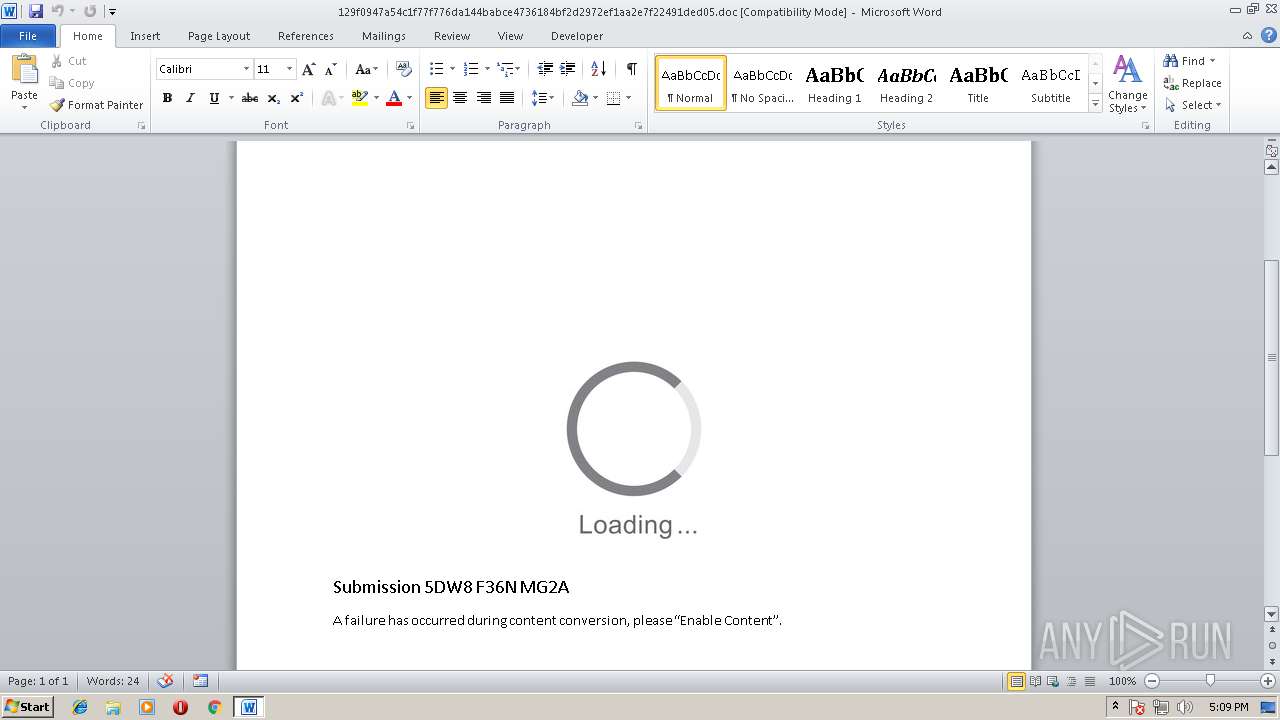This screenshot has height=720, width=1280.
Task: Sort paragraph text alphabetically
Action: (x=598, y=69)
